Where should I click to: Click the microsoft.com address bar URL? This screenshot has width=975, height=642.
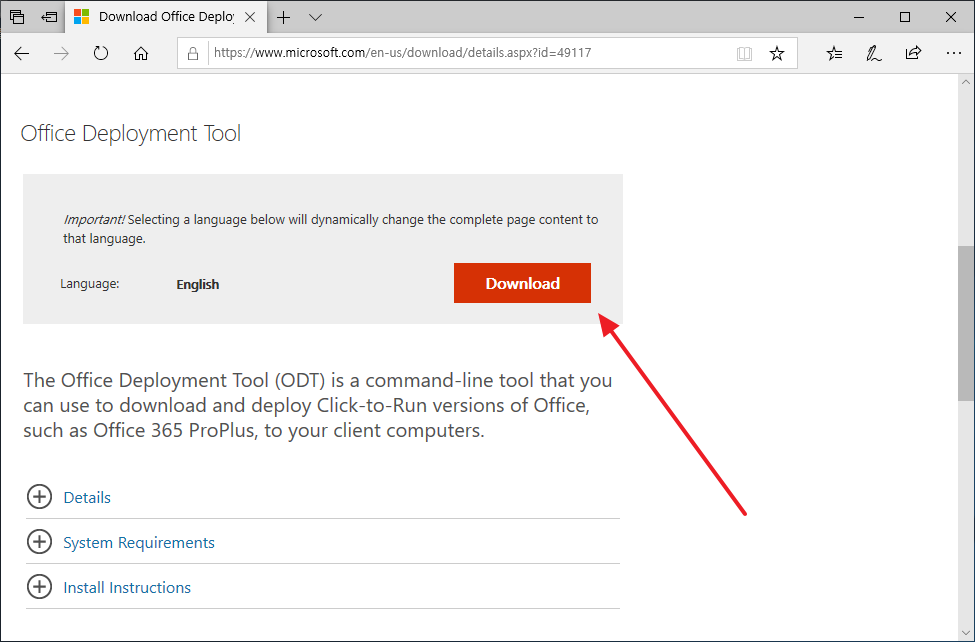click(402, 53)
